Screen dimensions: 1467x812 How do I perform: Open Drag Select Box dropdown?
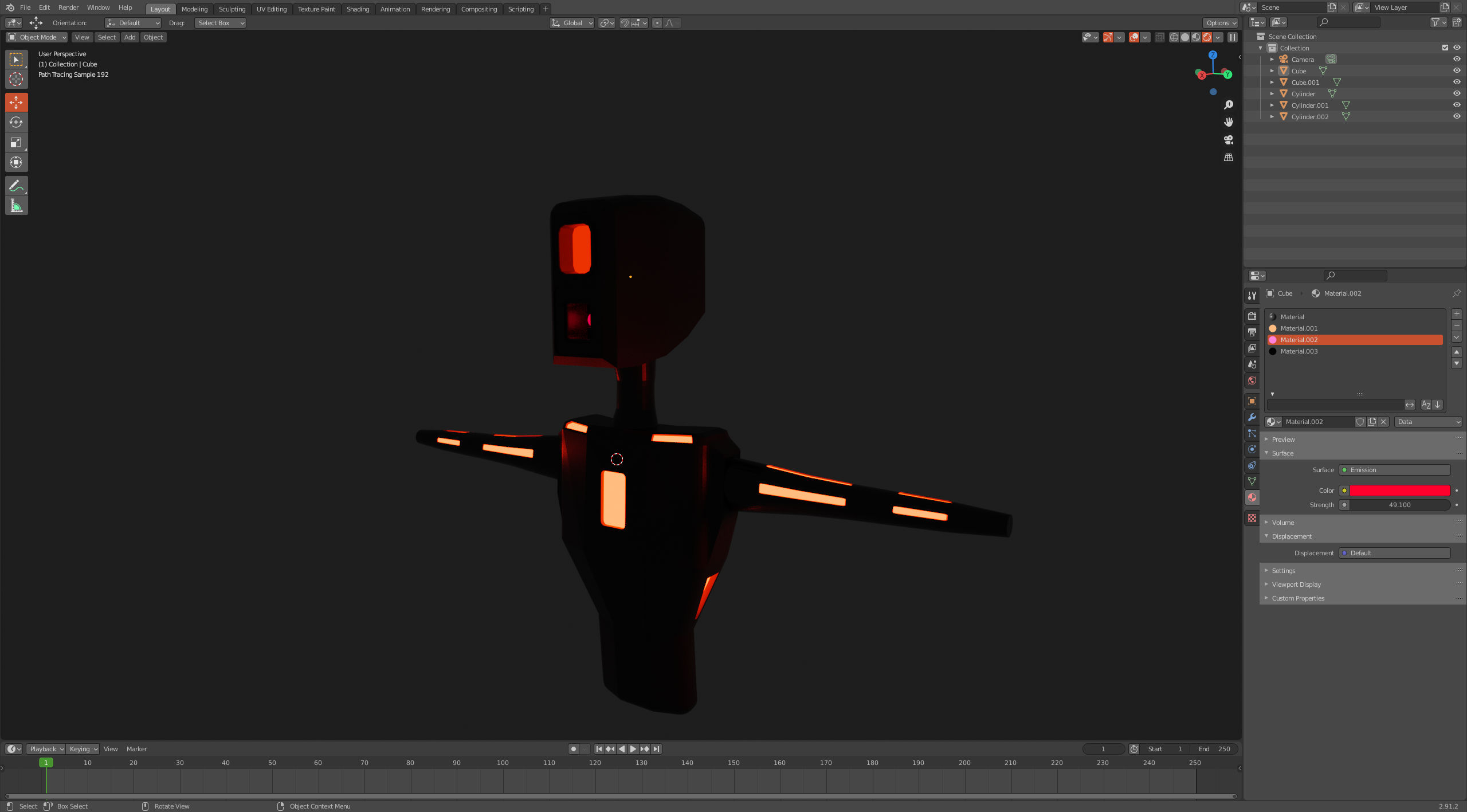220,23
